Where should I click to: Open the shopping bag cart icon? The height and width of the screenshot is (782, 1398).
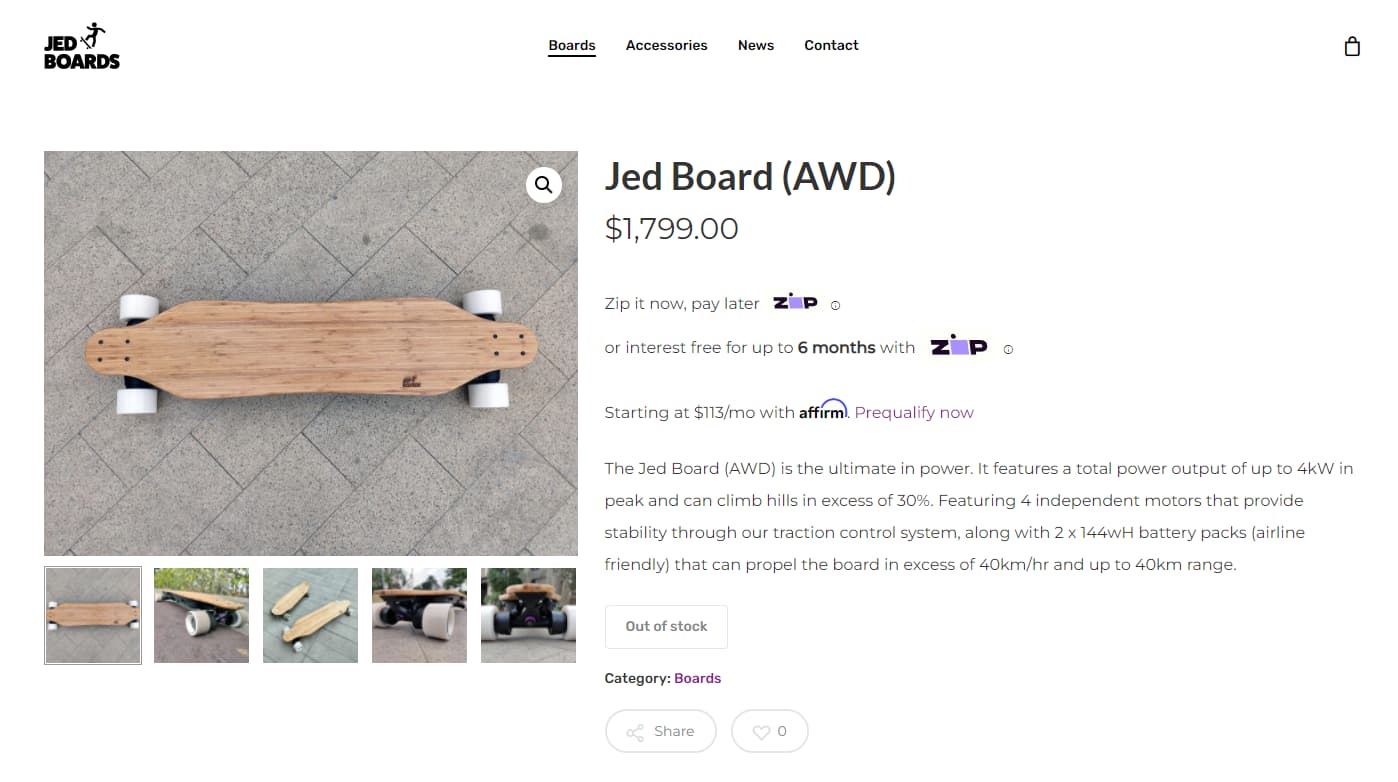coord(1352,46)
